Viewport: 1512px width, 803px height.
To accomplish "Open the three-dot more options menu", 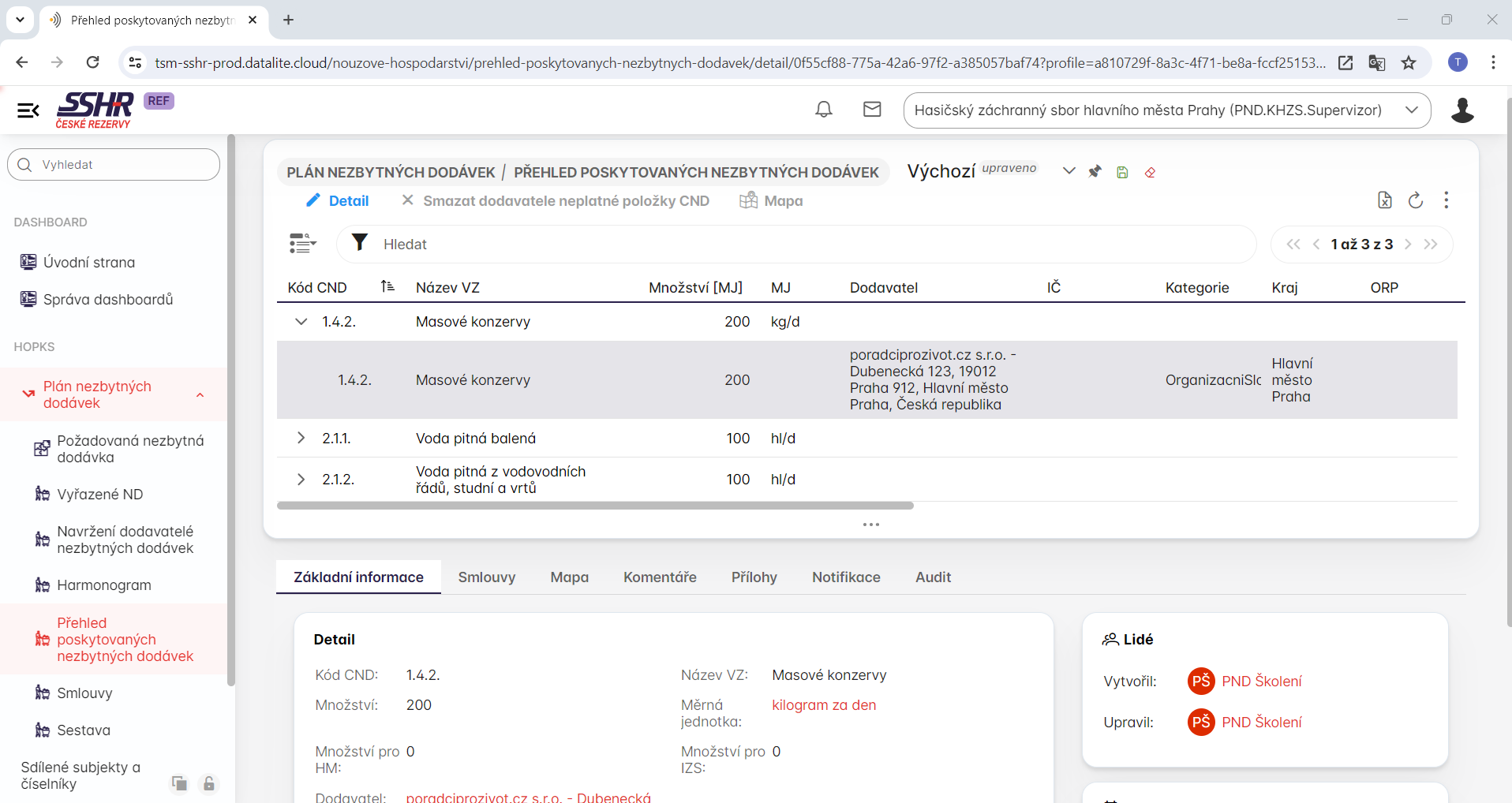I will (1446, 200).
